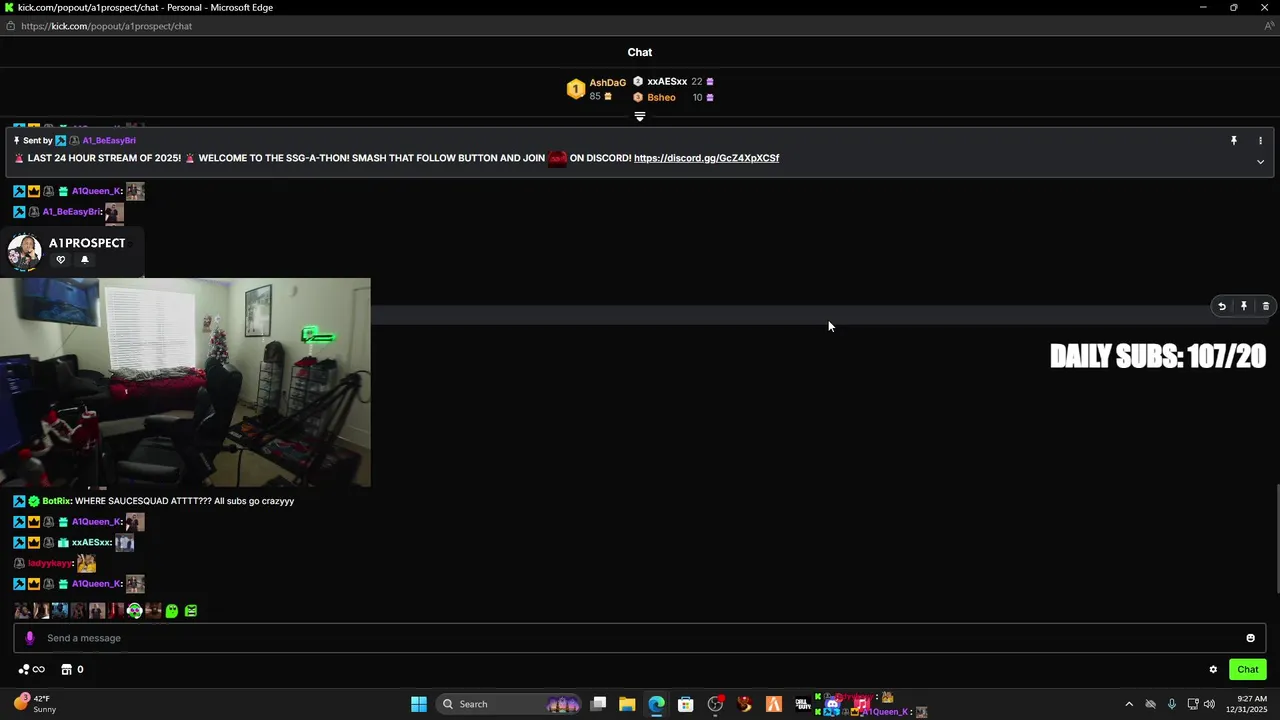Expand the gift leaderboard drop-down handle

(640, 116)
